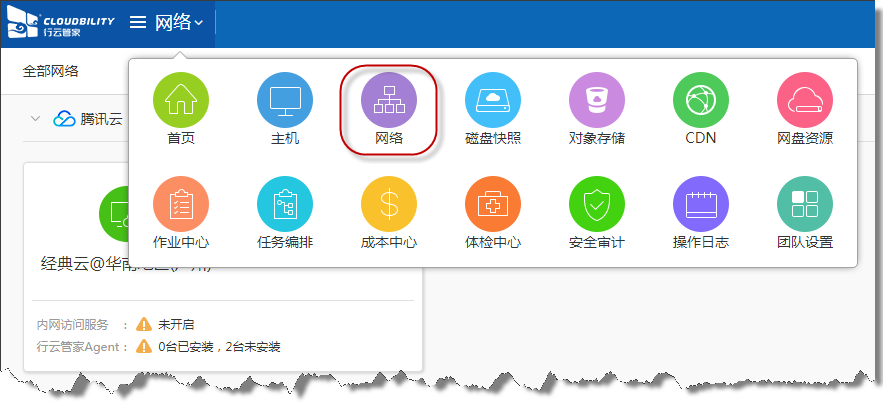Viewport: 883px width, 403px height.
Task: Open 作业中心 job center icon
Action: coord(181,205)
